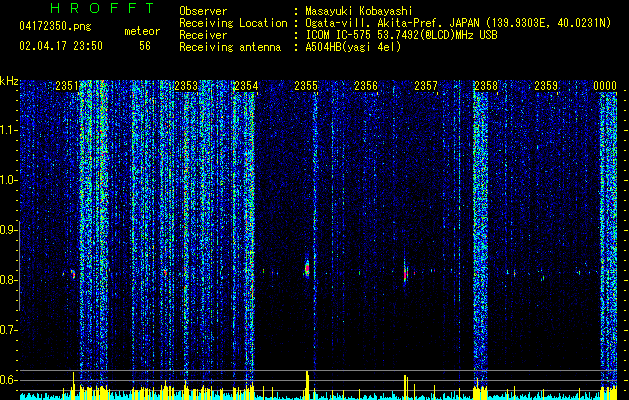The image size is (629, 400).
Task: Click the red meteor echo below 2357
Action: click(x=406, y=274)
